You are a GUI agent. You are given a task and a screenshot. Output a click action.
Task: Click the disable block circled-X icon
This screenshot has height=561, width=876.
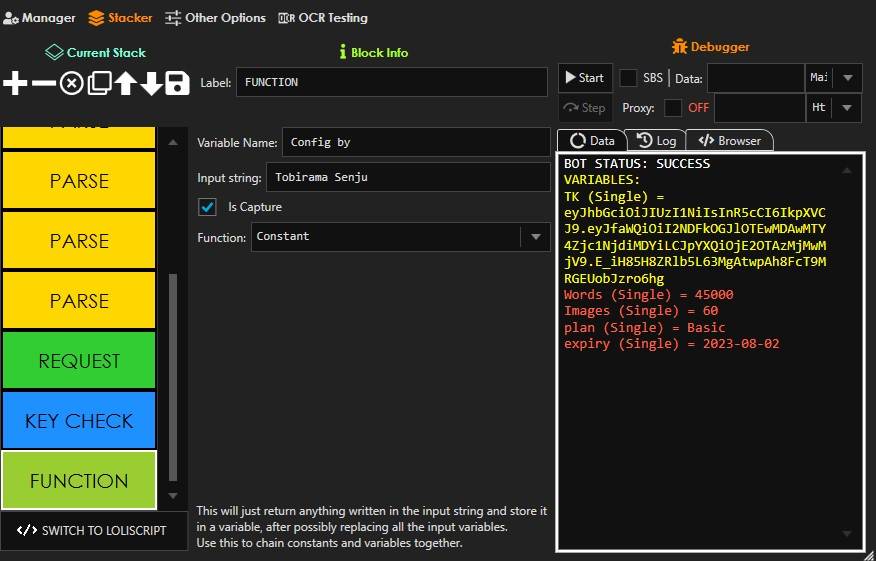tap(71, 84)
